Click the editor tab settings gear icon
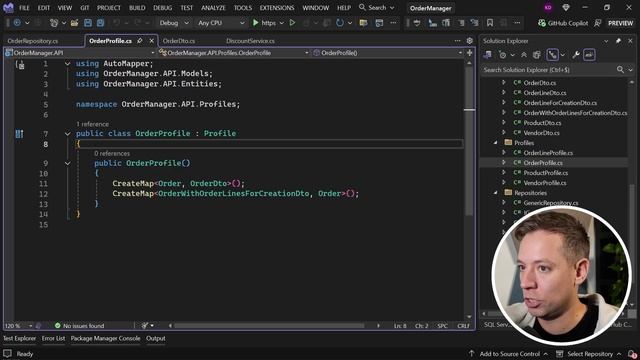This screenshot has width=640, height=360. click(x=469, y=41)
